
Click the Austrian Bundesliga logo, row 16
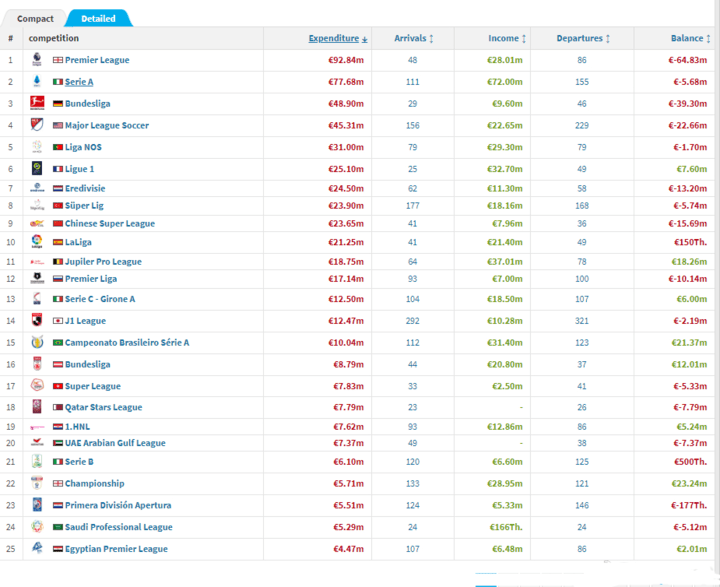click(37, 364)
